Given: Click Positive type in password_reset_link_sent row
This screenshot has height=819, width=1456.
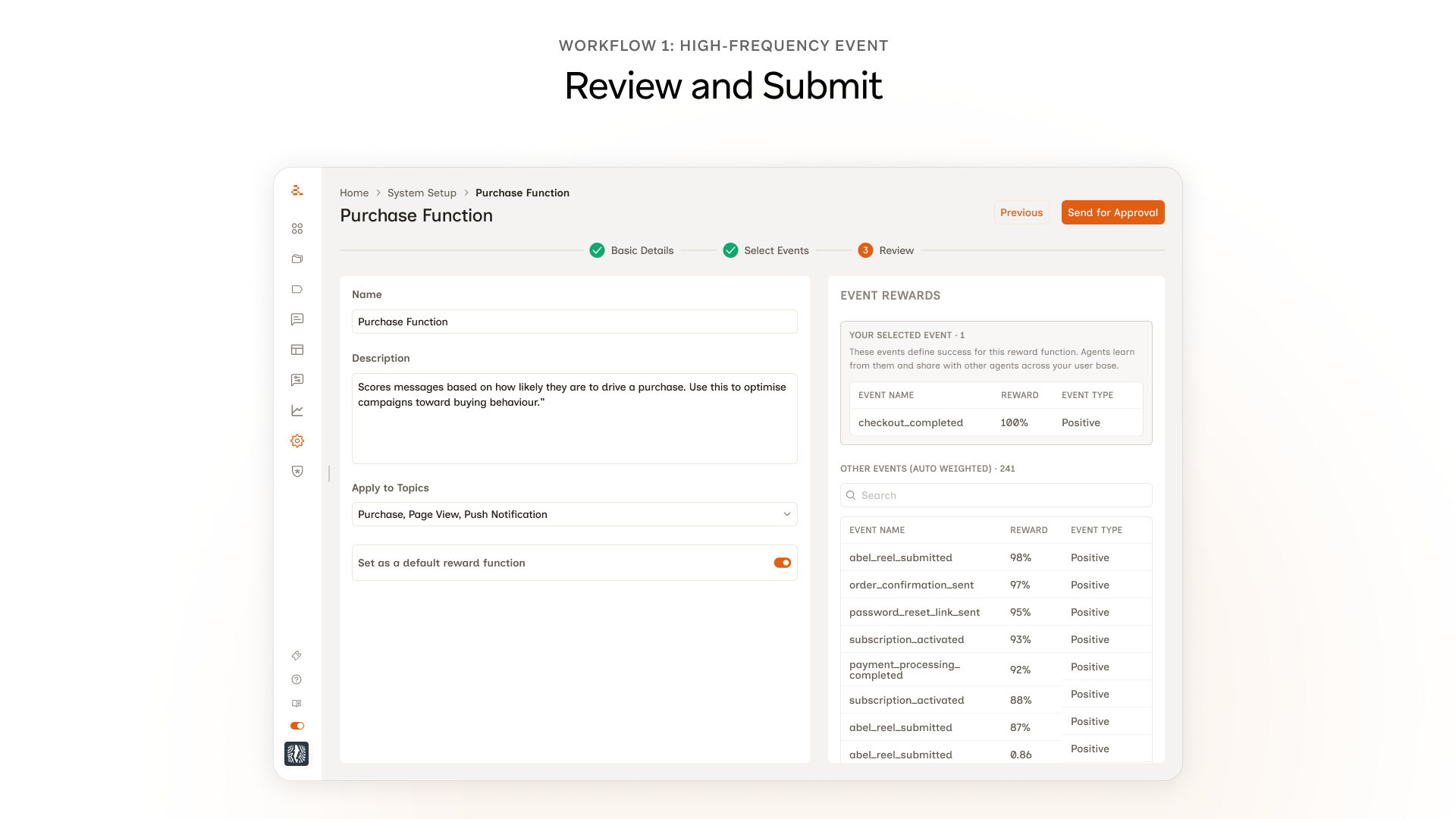Looking at the screenshot, I should point(1090,612).
